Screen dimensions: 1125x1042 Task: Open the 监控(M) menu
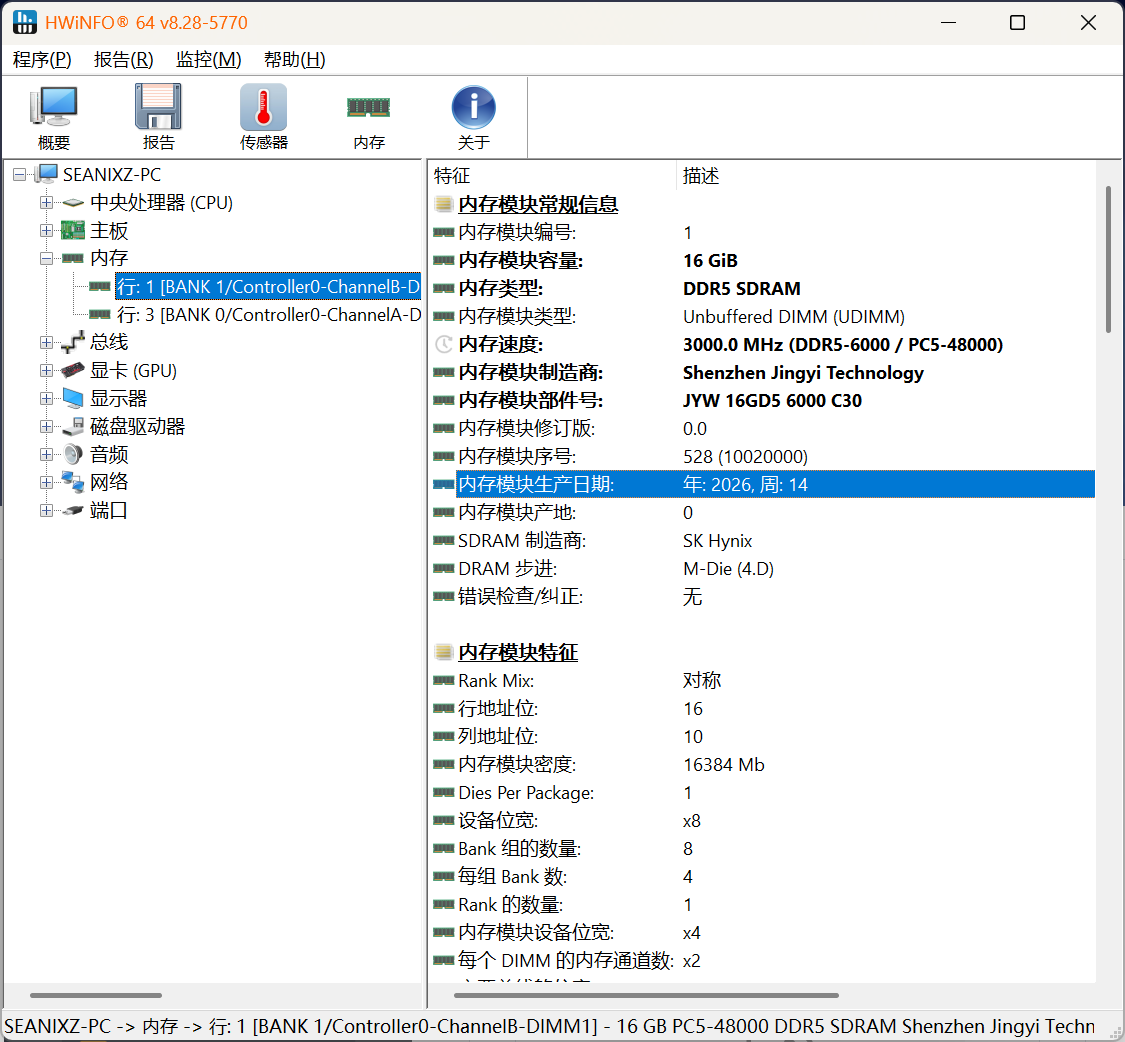point(209,60)
